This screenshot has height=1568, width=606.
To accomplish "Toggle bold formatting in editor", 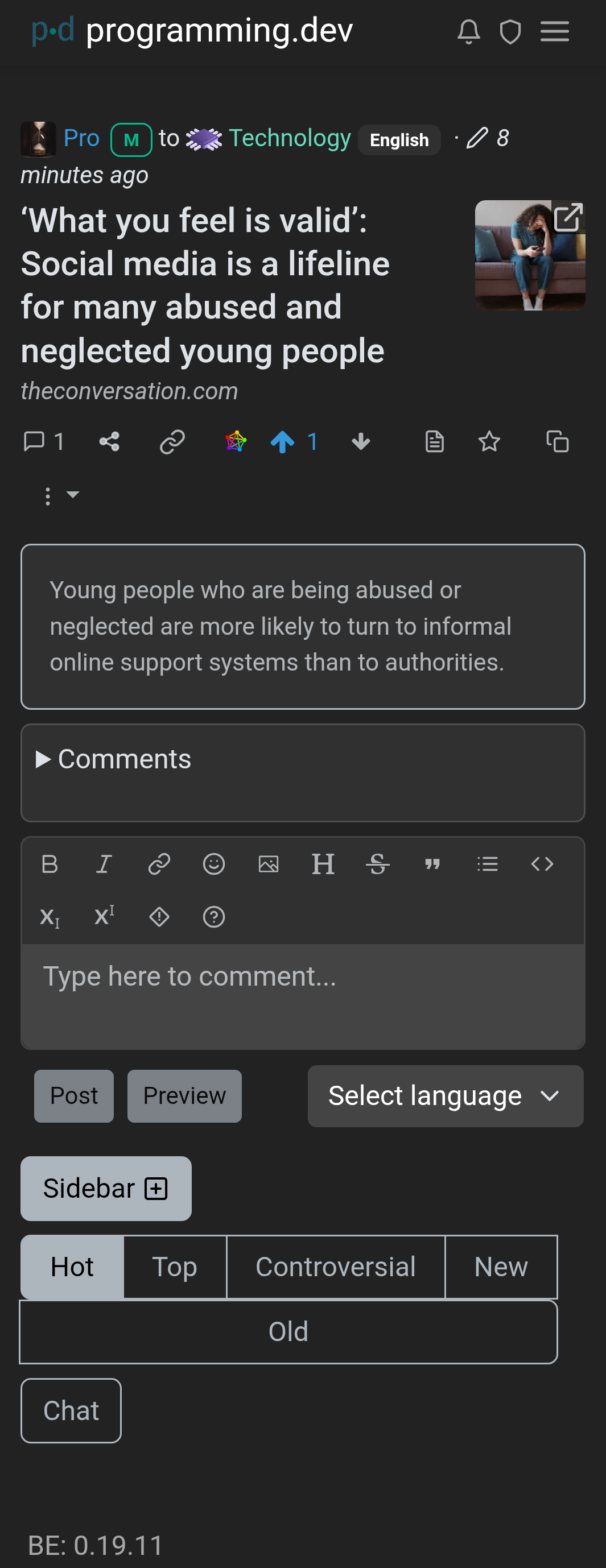I will tap(50, 864).
